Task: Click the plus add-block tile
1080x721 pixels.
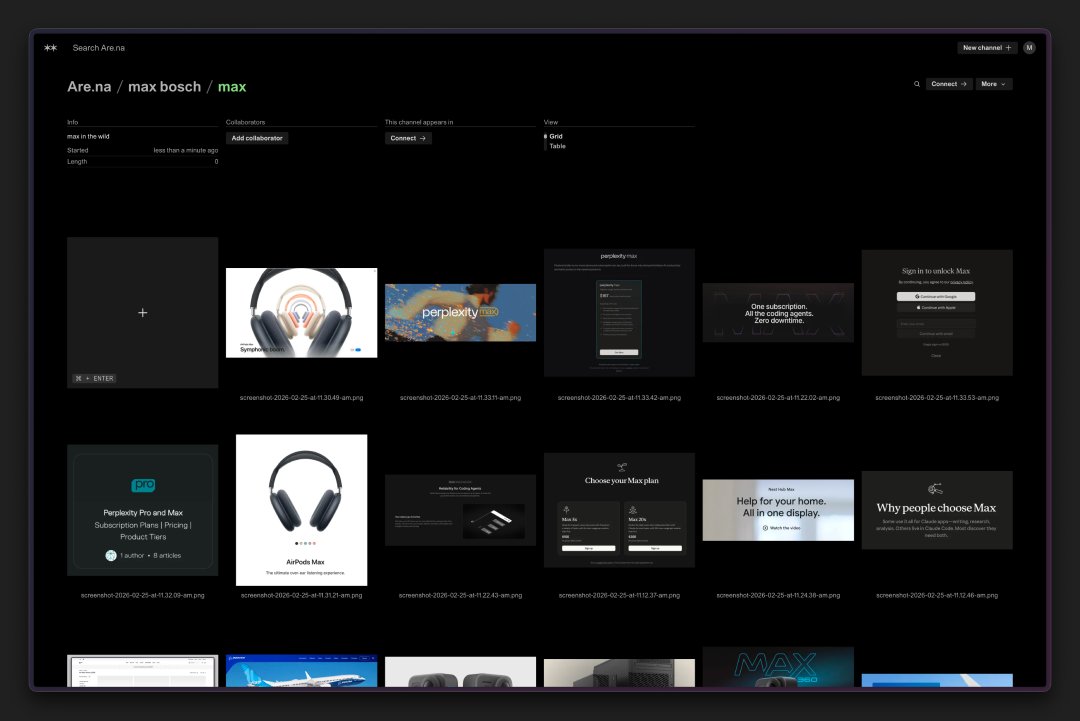Action: pyautogui.click(x=143, y=313)
